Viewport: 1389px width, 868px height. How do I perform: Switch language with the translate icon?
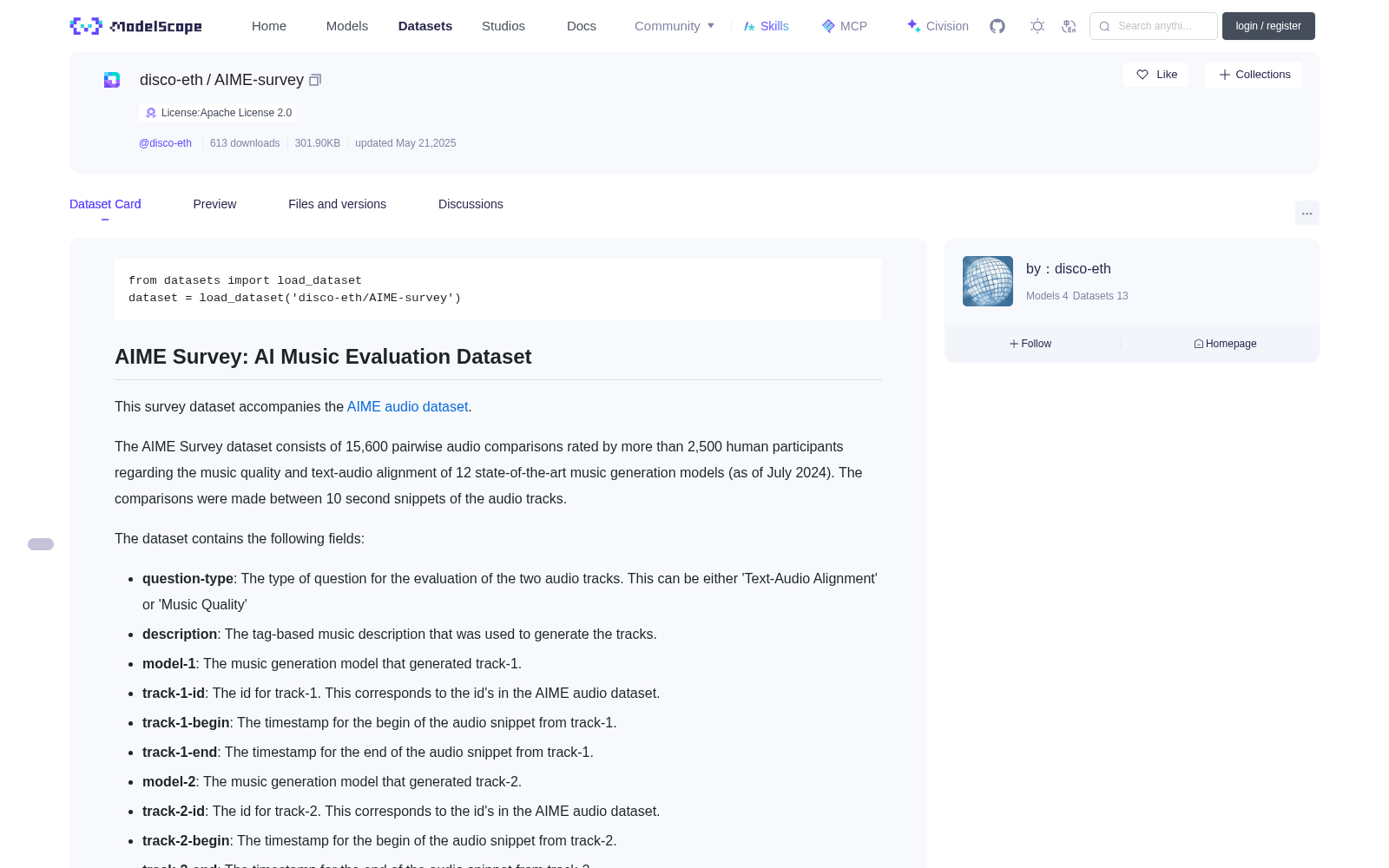tap(1070, 26)
